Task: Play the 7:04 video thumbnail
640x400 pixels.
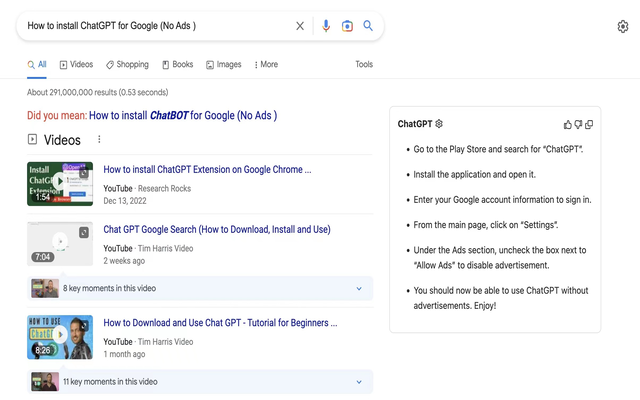Action: 60,244
